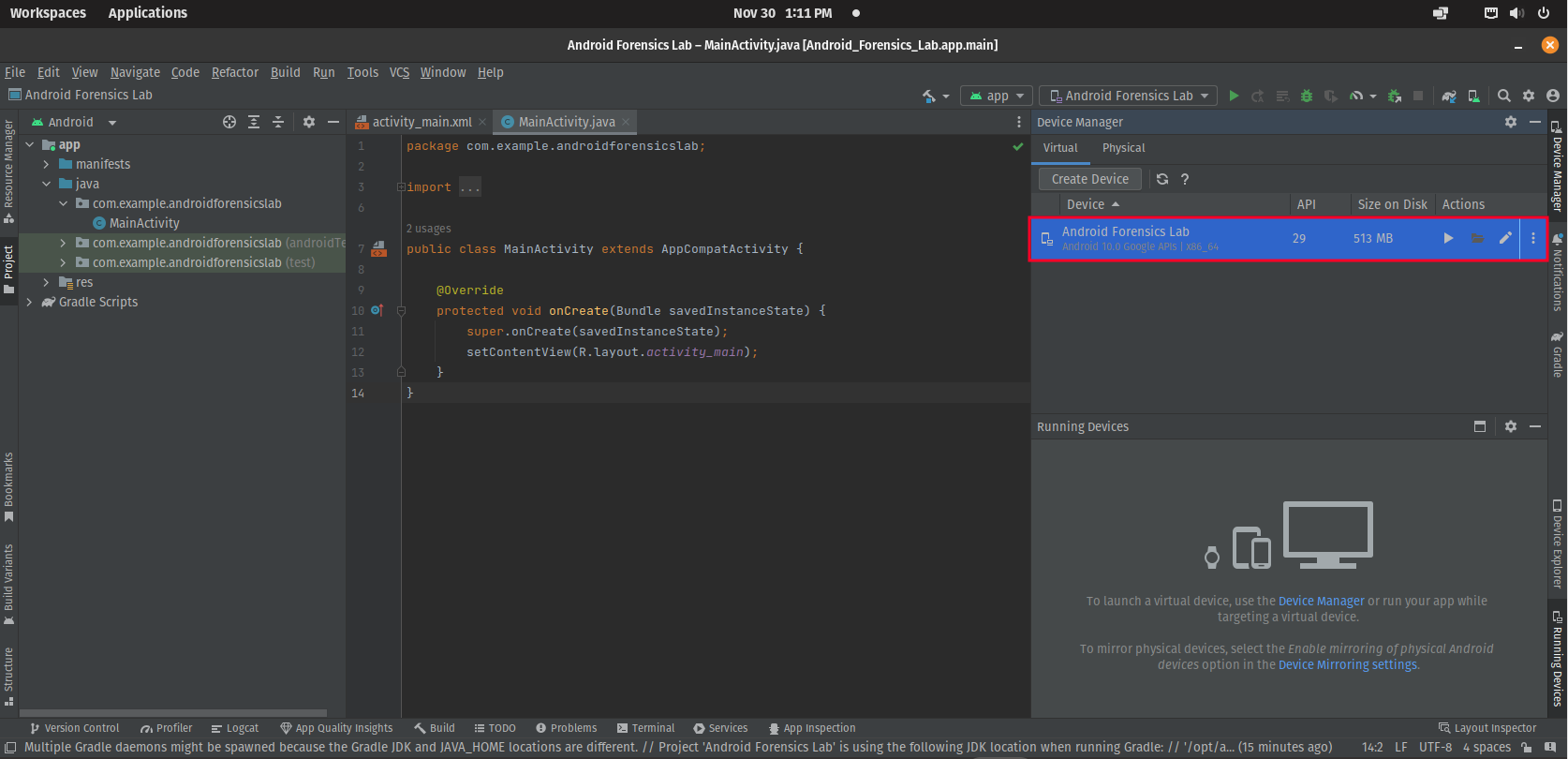
Task: Select opened file target icon in Project panel
Action: (x=229, y=122)
